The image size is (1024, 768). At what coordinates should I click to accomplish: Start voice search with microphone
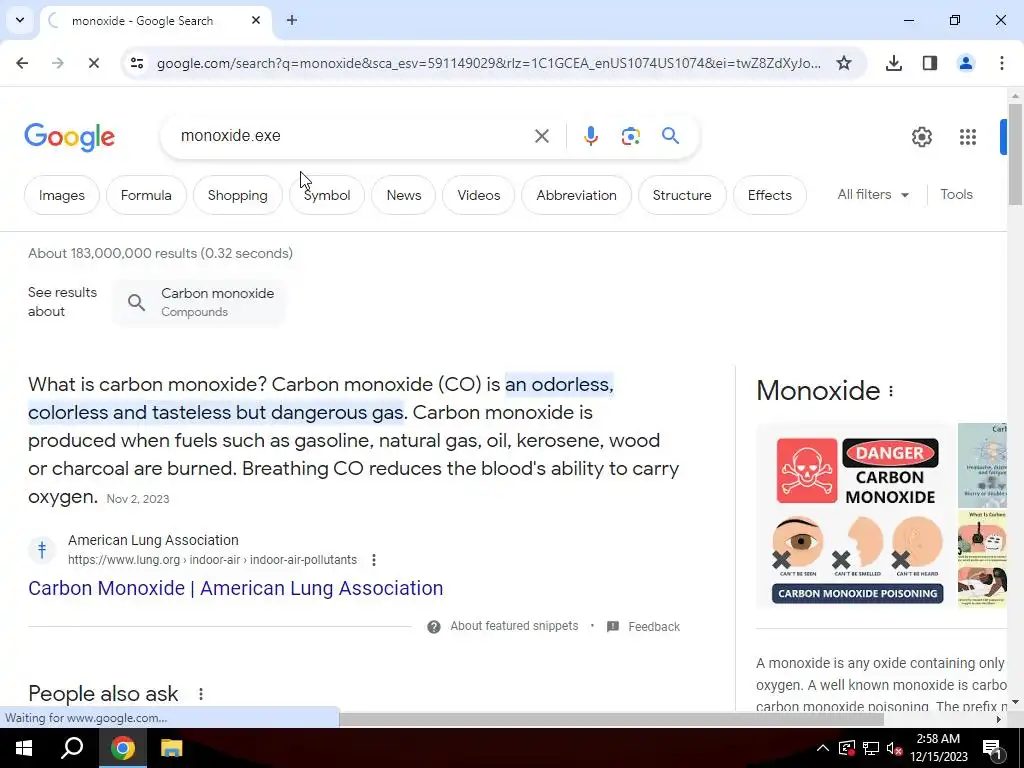[x=590, y=136]
